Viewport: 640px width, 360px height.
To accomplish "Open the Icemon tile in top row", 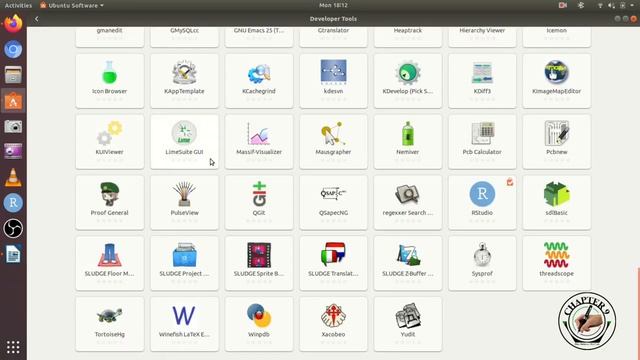I will click(557, 37).
